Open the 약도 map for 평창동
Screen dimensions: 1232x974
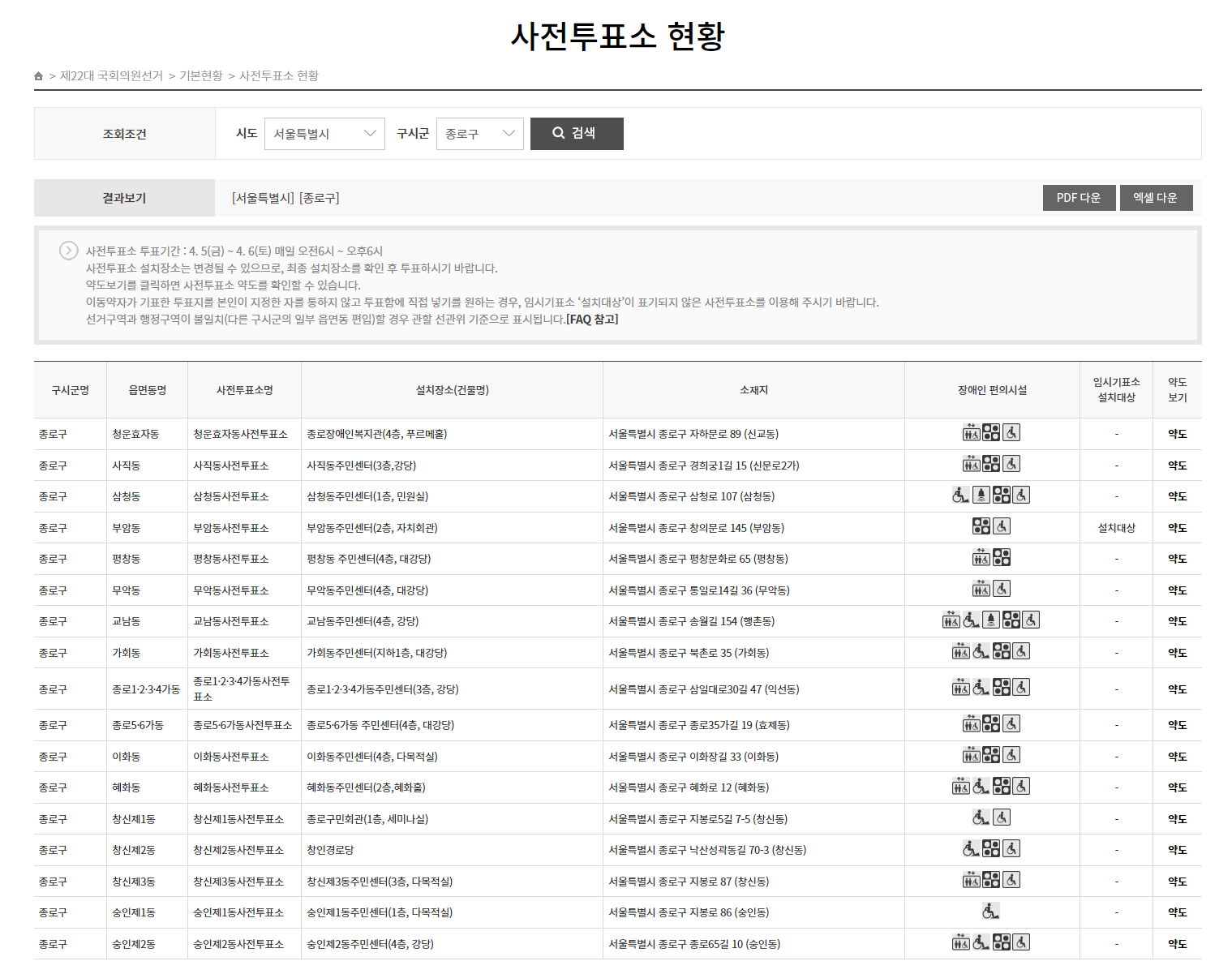click(1178, 559)
